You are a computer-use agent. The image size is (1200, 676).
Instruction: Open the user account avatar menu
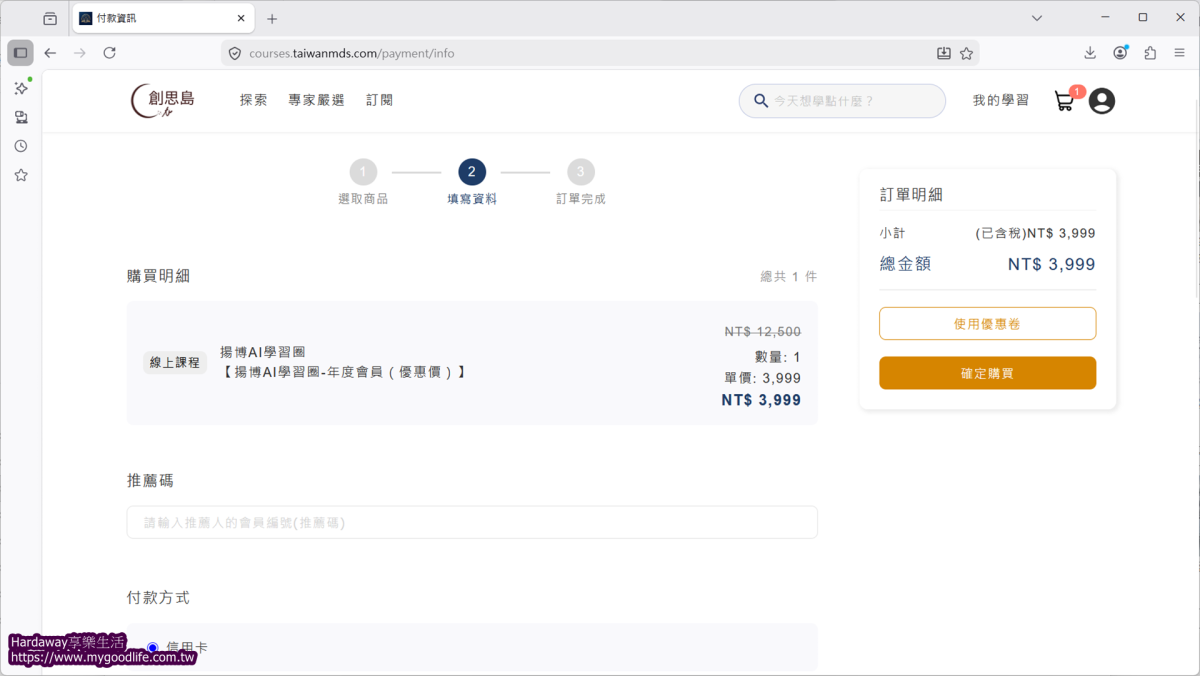click(1102, 101)
